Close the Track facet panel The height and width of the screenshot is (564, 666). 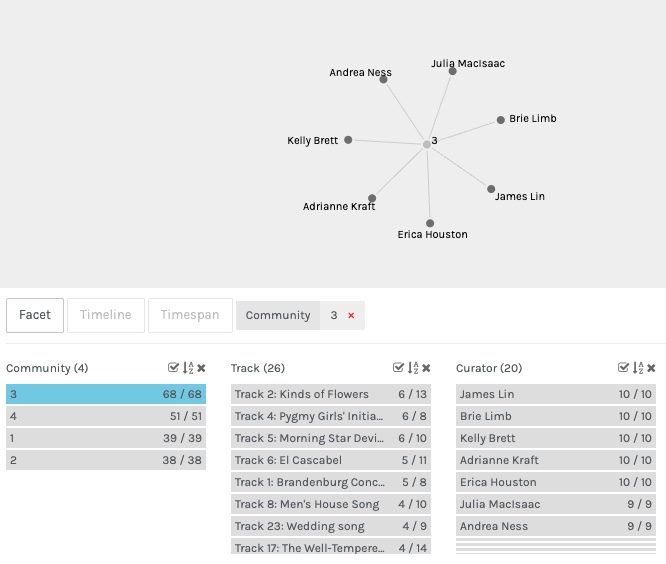(x=426, y=369)
